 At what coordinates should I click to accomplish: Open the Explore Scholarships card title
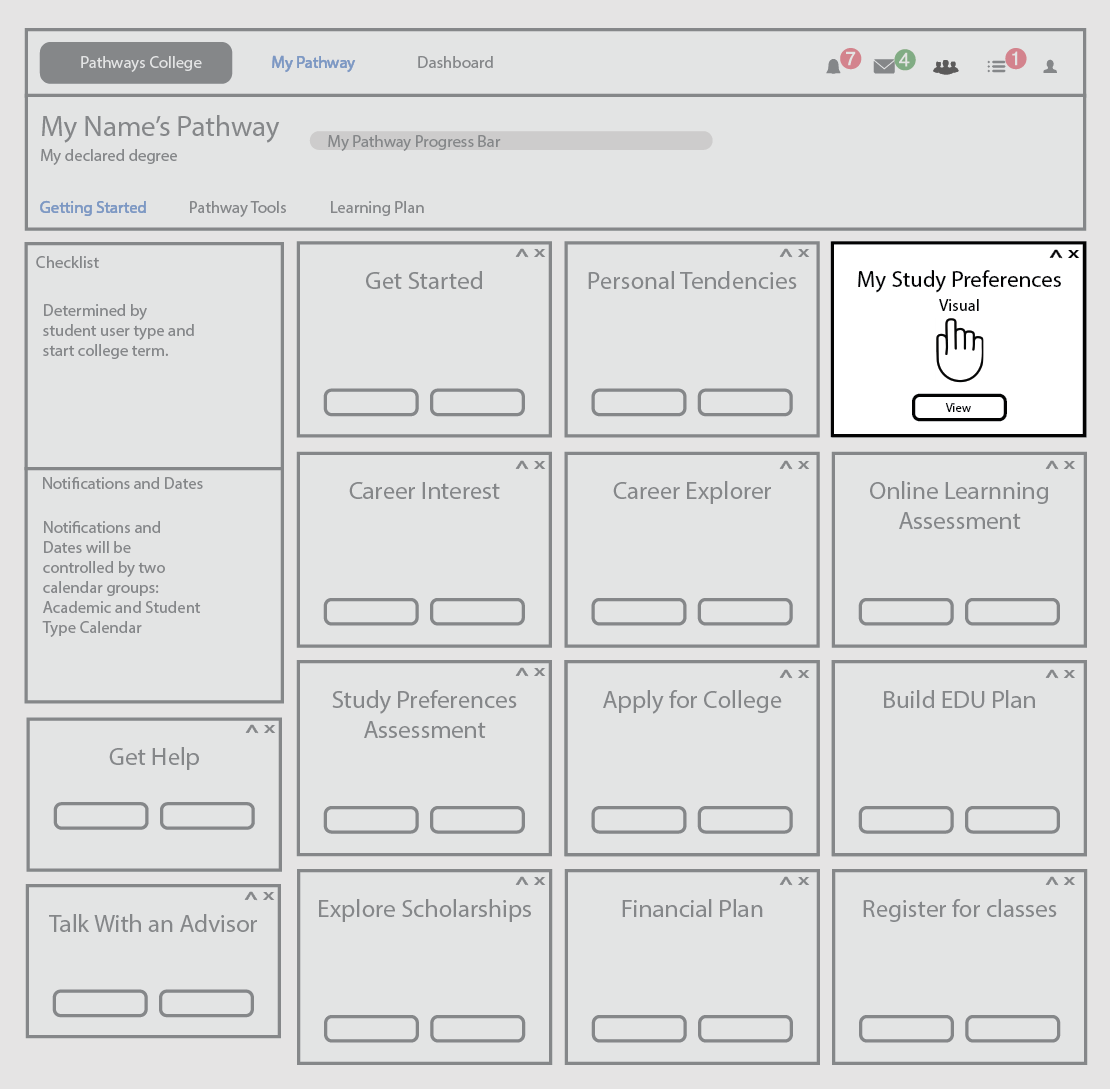click(423, 909)
